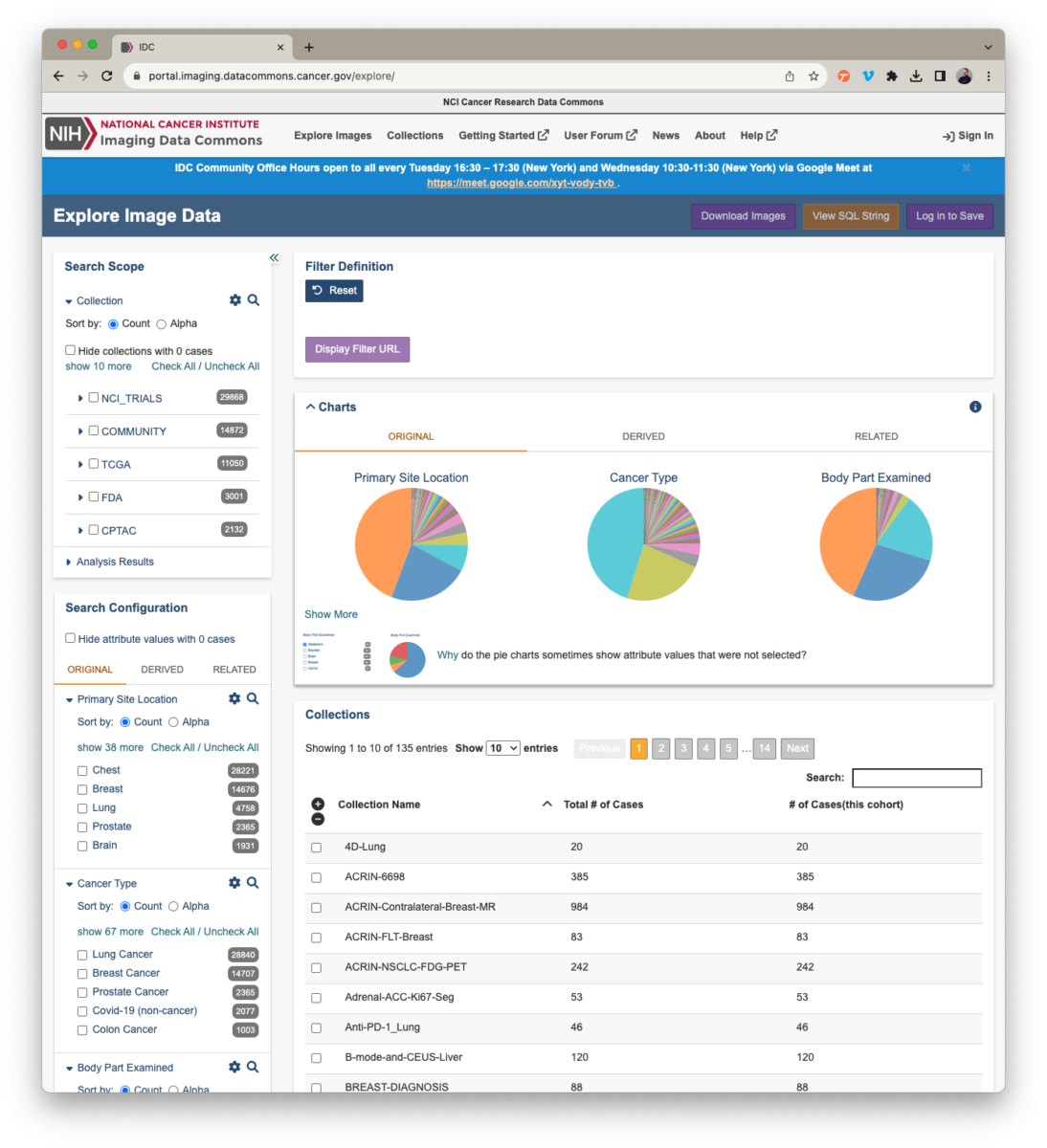The width and height of the screenshot is (1047, 1148).
Task: Tick the Breast primary site checkbox
Action: click(x=82, y=790)
